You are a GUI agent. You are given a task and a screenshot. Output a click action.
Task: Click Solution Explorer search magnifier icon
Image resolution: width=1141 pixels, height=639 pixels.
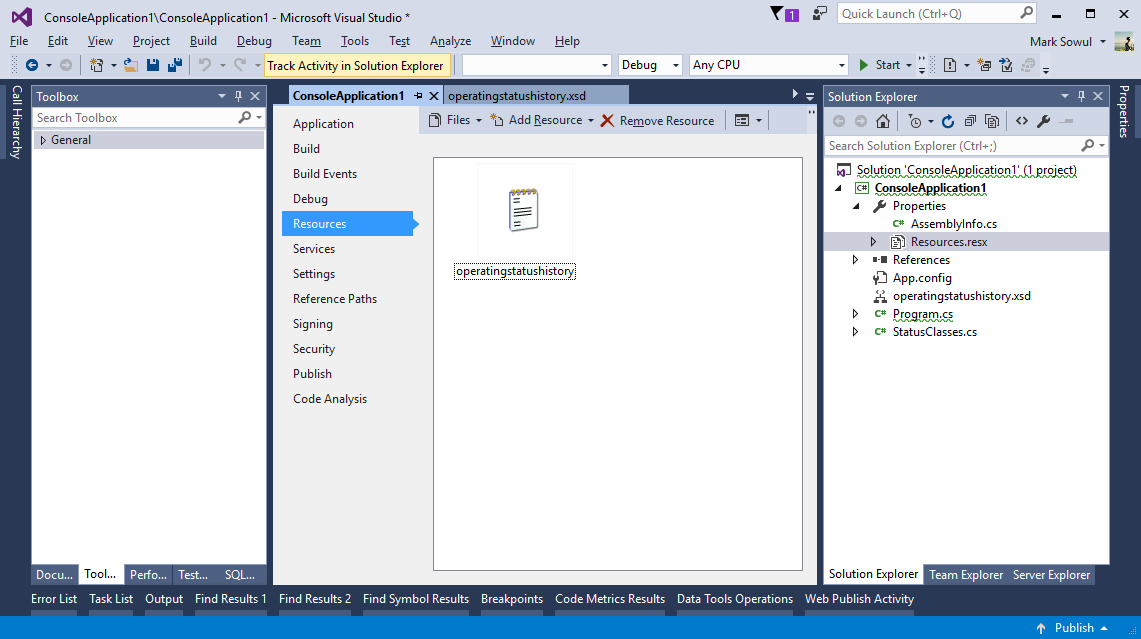[x=1087, y=146]
